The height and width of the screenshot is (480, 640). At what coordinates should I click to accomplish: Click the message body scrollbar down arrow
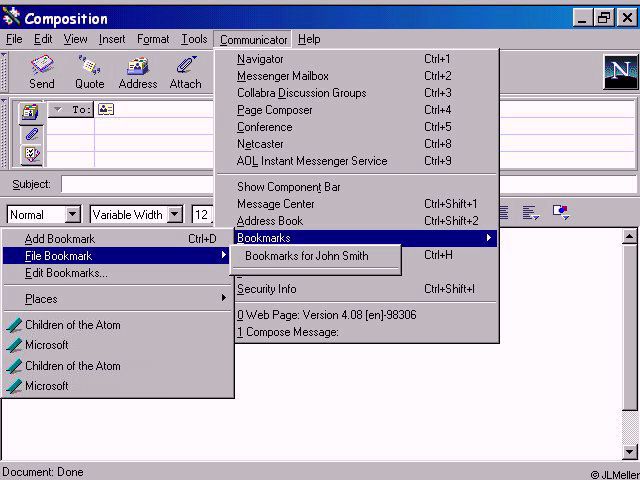point(629,451)
